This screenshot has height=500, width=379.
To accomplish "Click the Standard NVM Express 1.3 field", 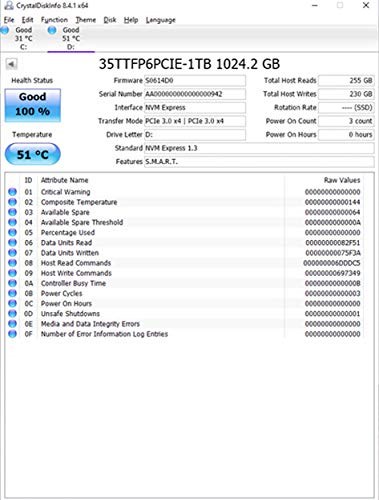I will [x=259, y=148].
